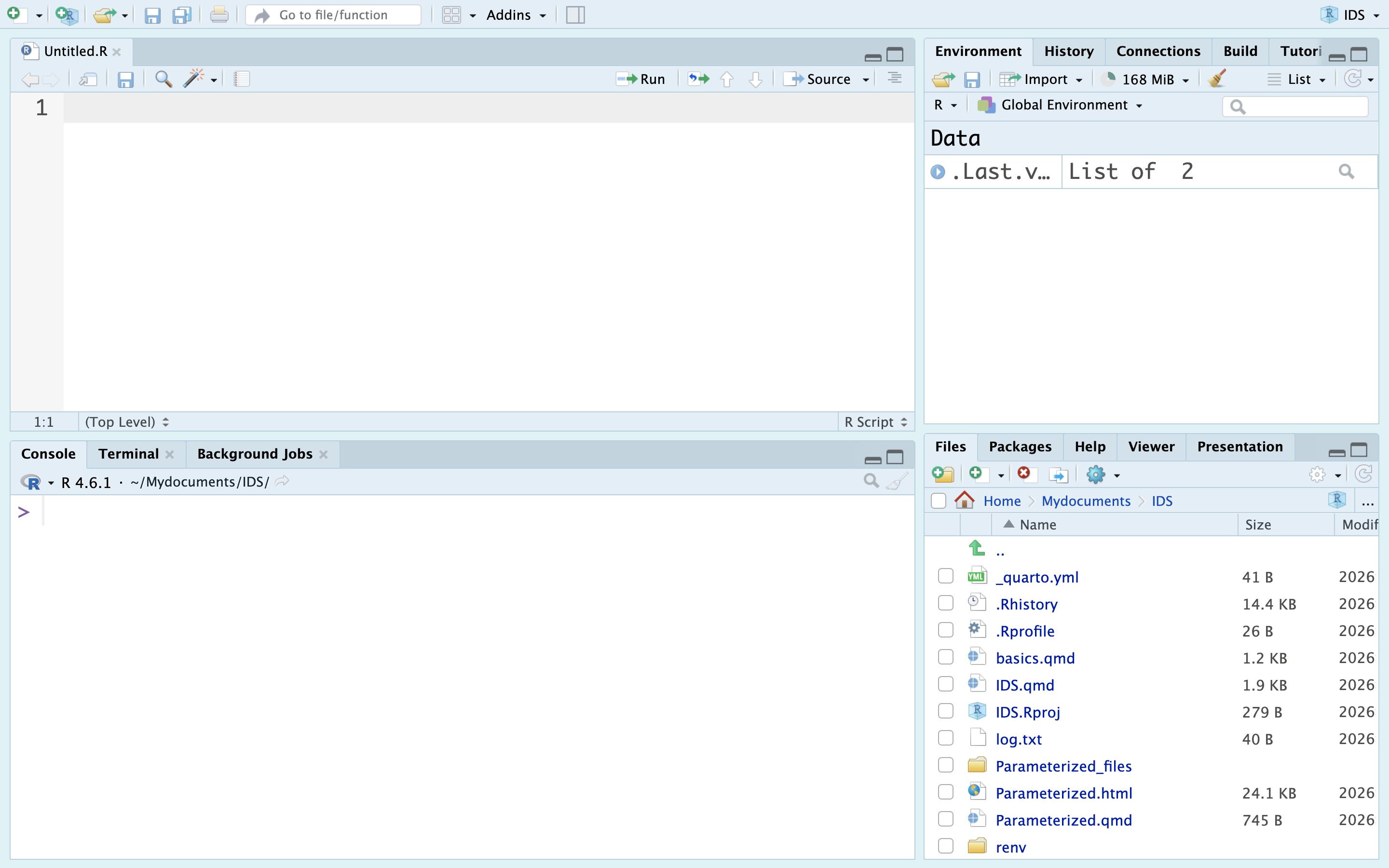This screenshot has width=1389, height=868.
Task: Open the Parameterized.qmd file link
Action: 1063,820
